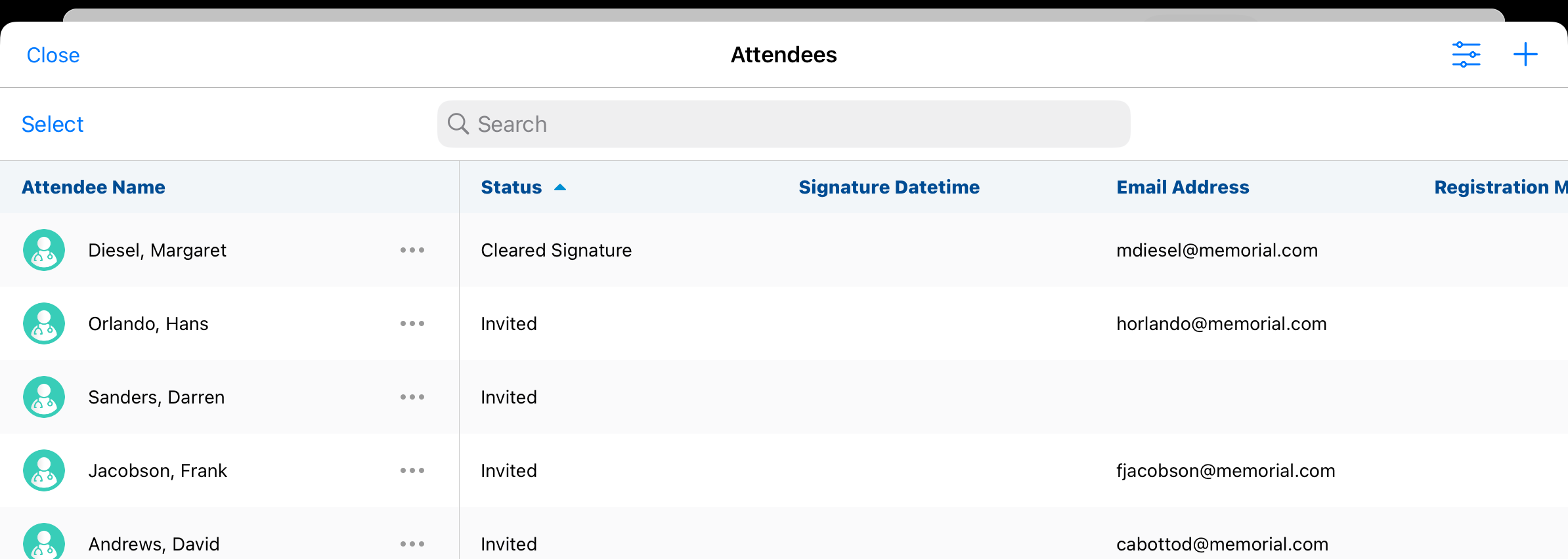Click the plus icon to add attendee
The image size is (1568, 559).
tap(1525, 54)
